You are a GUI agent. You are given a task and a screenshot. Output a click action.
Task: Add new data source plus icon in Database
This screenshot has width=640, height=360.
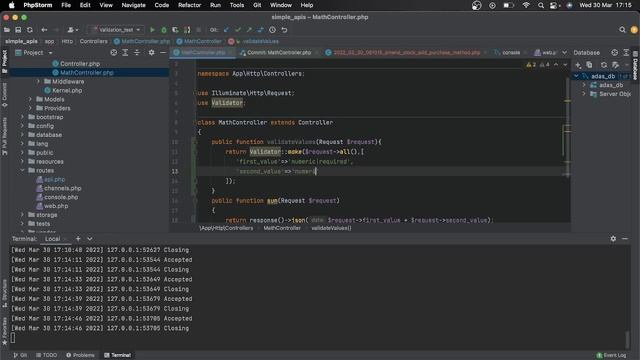(x=578, y=65)
